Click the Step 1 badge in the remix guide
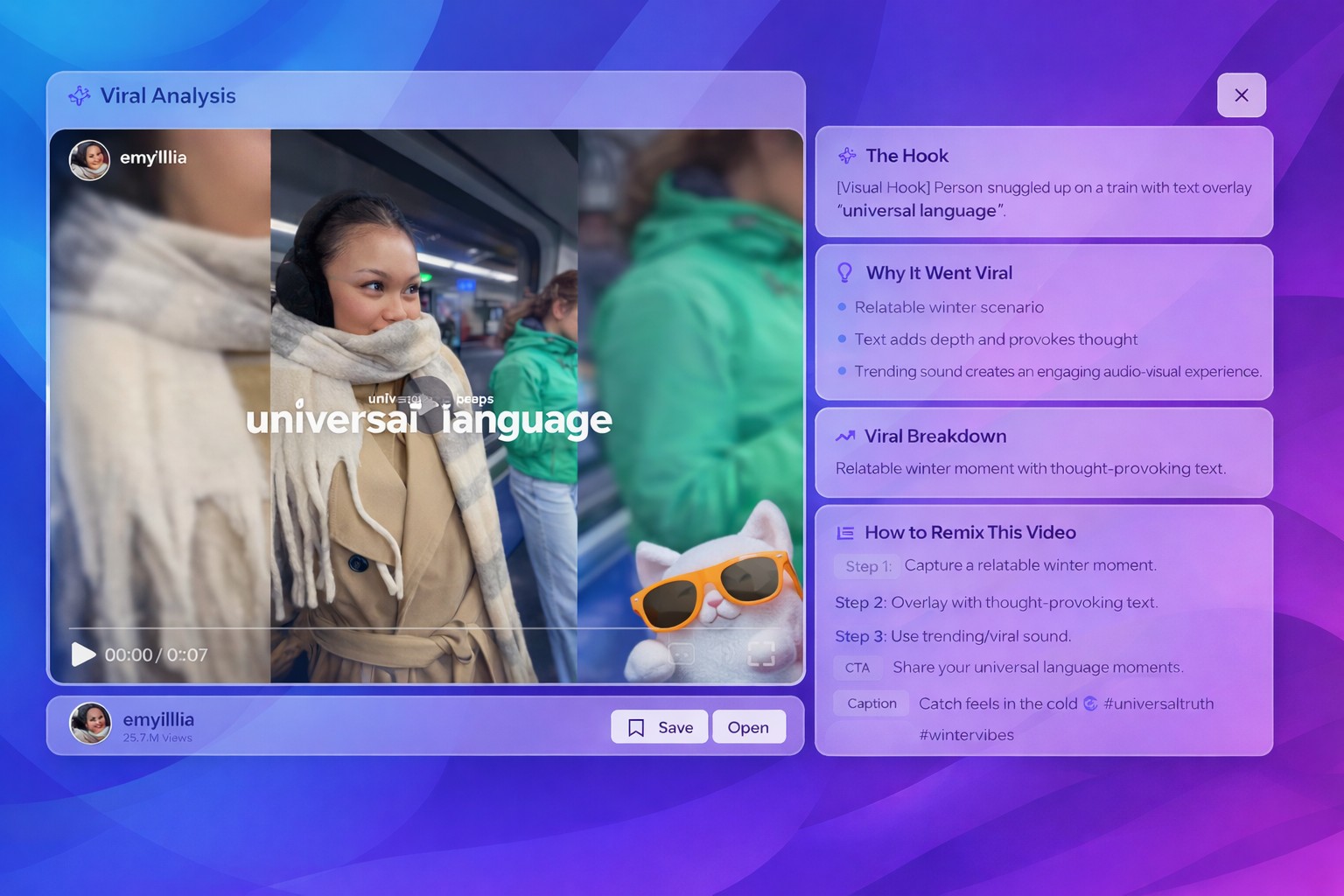The image size is (1344, 896). tap(866, 566)
